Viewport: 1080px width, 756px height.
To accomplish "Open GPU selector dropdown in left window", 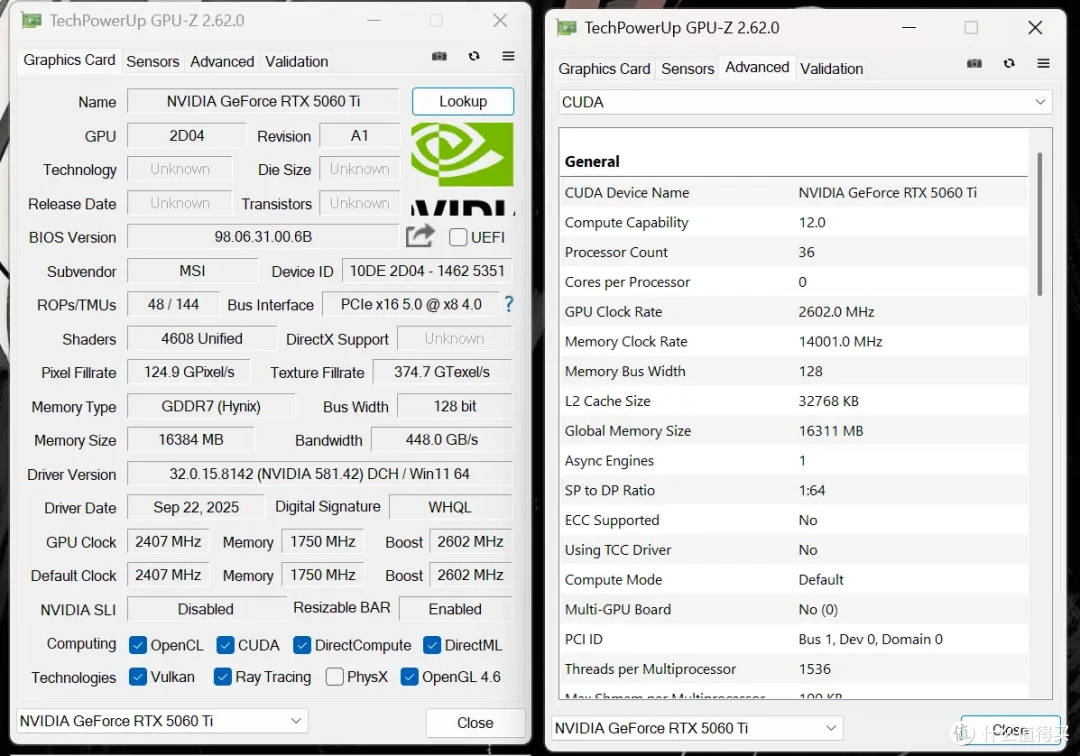I will 162,721.
